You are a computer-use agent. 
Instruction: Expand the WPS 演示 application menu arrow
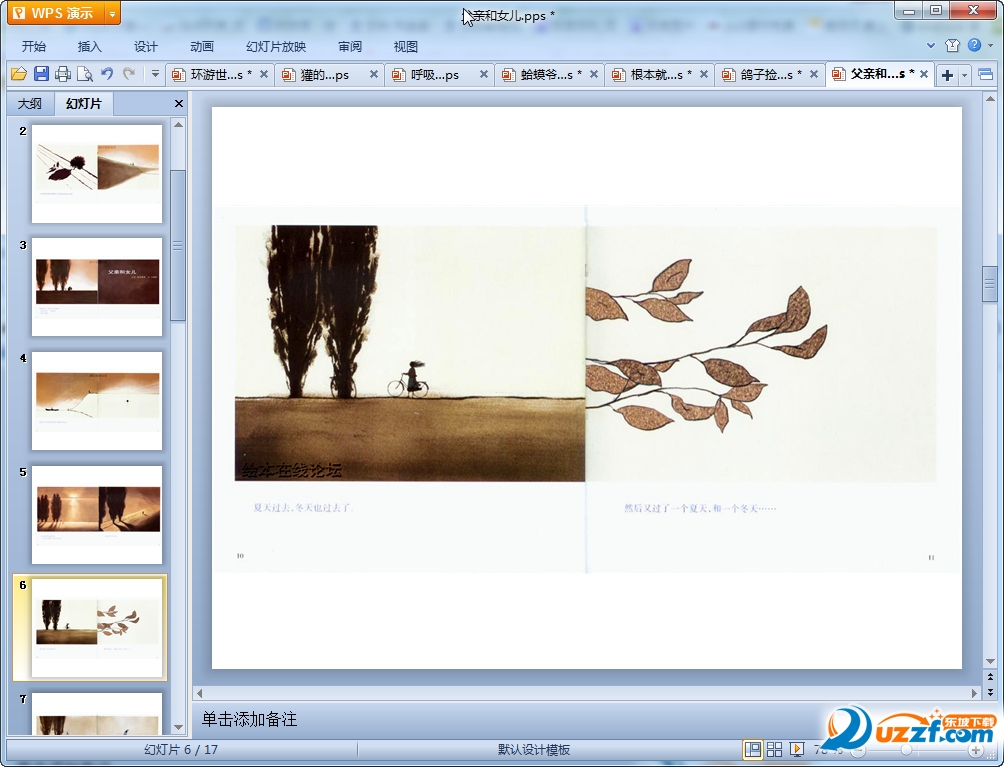coord(112,13)
